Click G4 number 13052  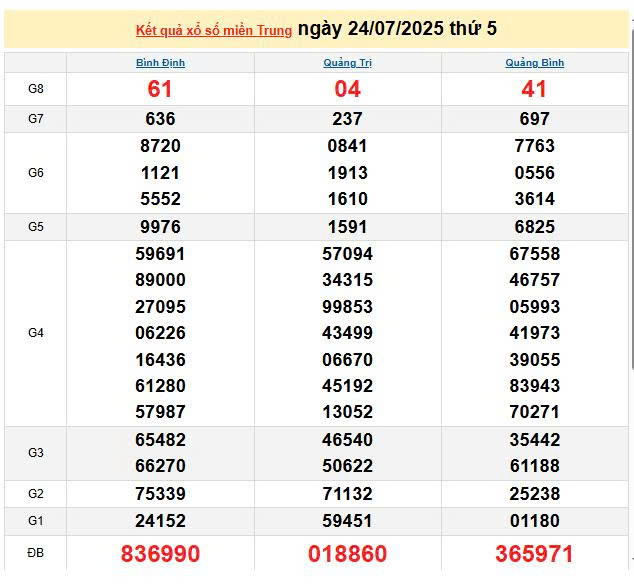pyautogui.click(x=347, y=412)
